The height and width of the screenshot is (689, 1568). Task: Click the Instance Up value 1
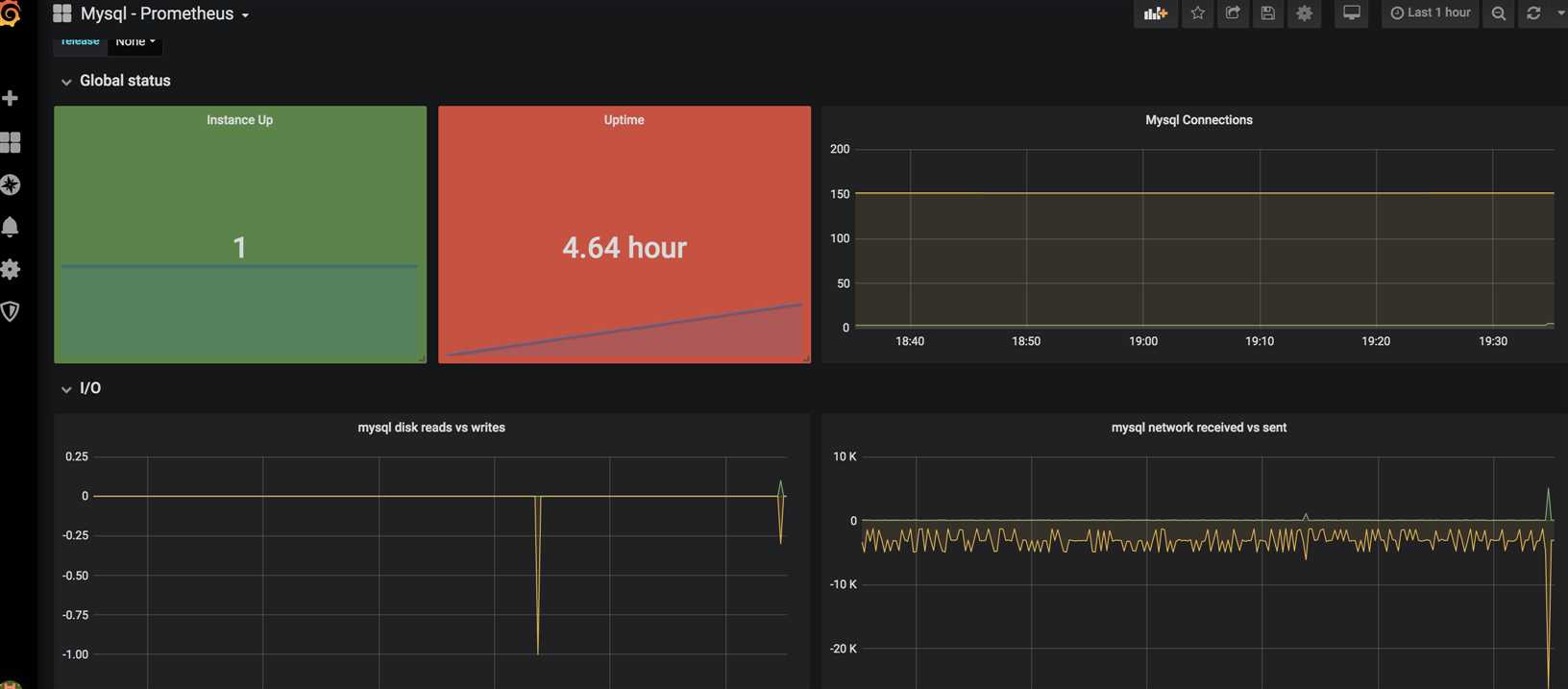[x=239, y=248]
